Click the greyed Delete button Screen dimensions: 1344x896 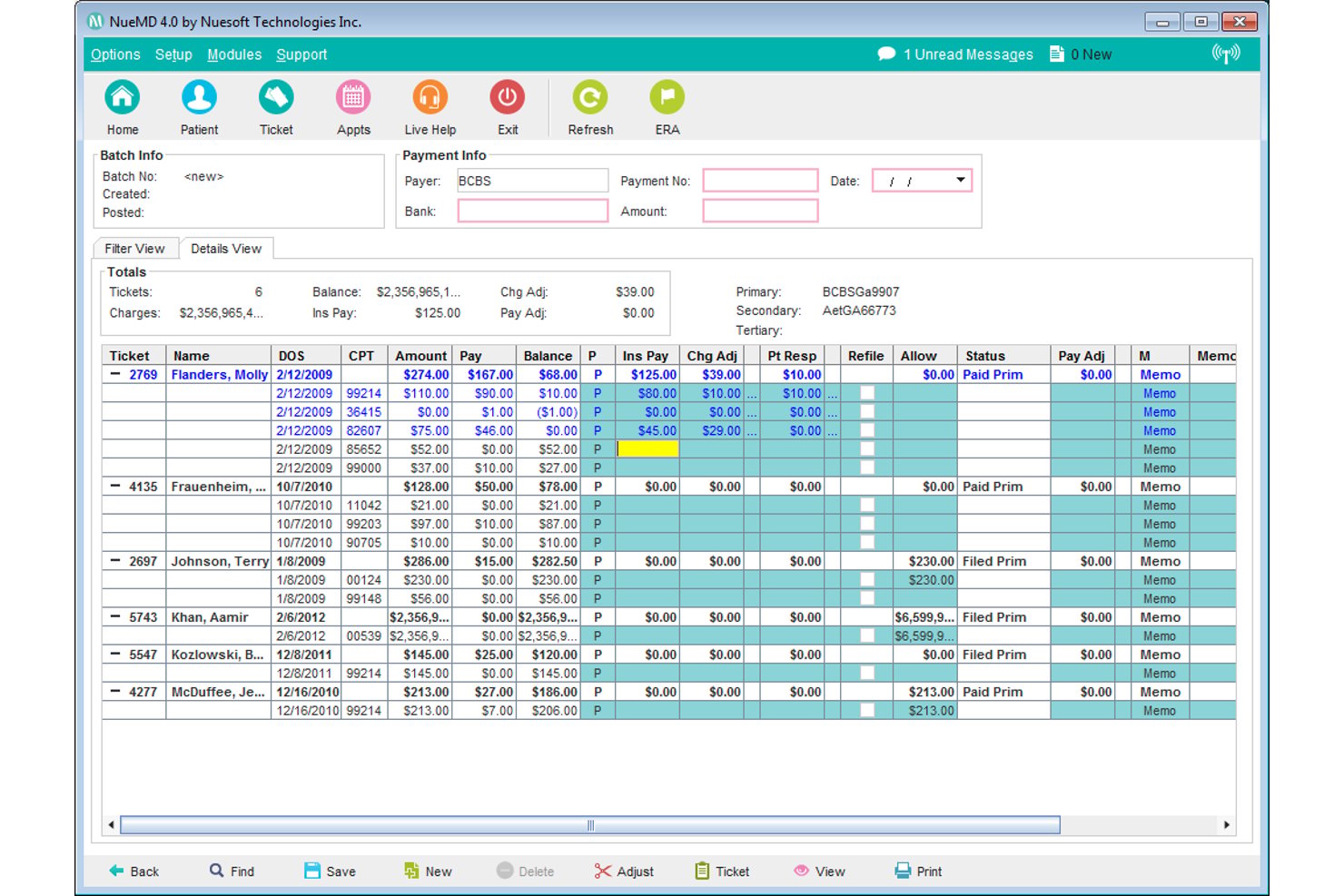pyautogui.click(x=525, y=871)
